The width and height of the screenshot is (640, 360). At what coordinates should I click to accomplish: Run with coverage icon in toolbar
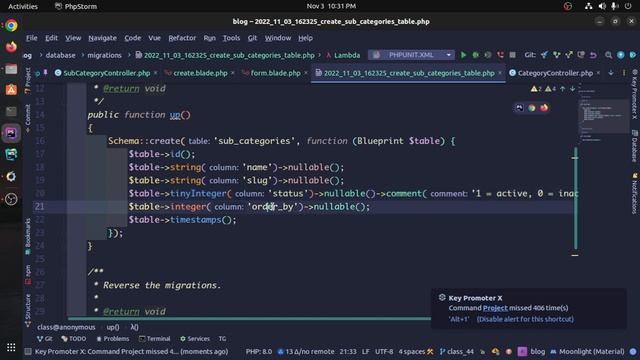tap(488, 55)
